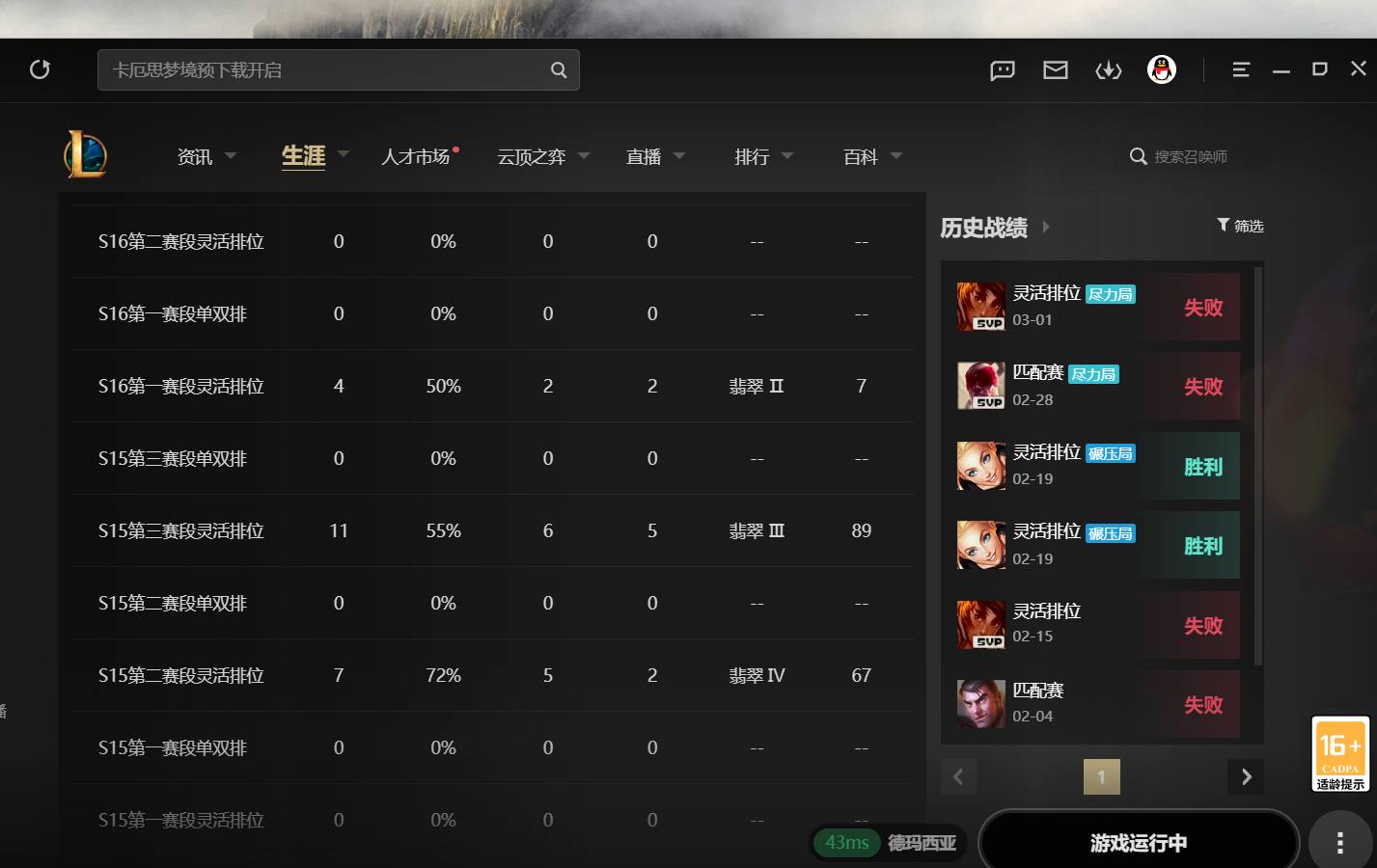Click the 72% win rate cell

pos(443,675)
